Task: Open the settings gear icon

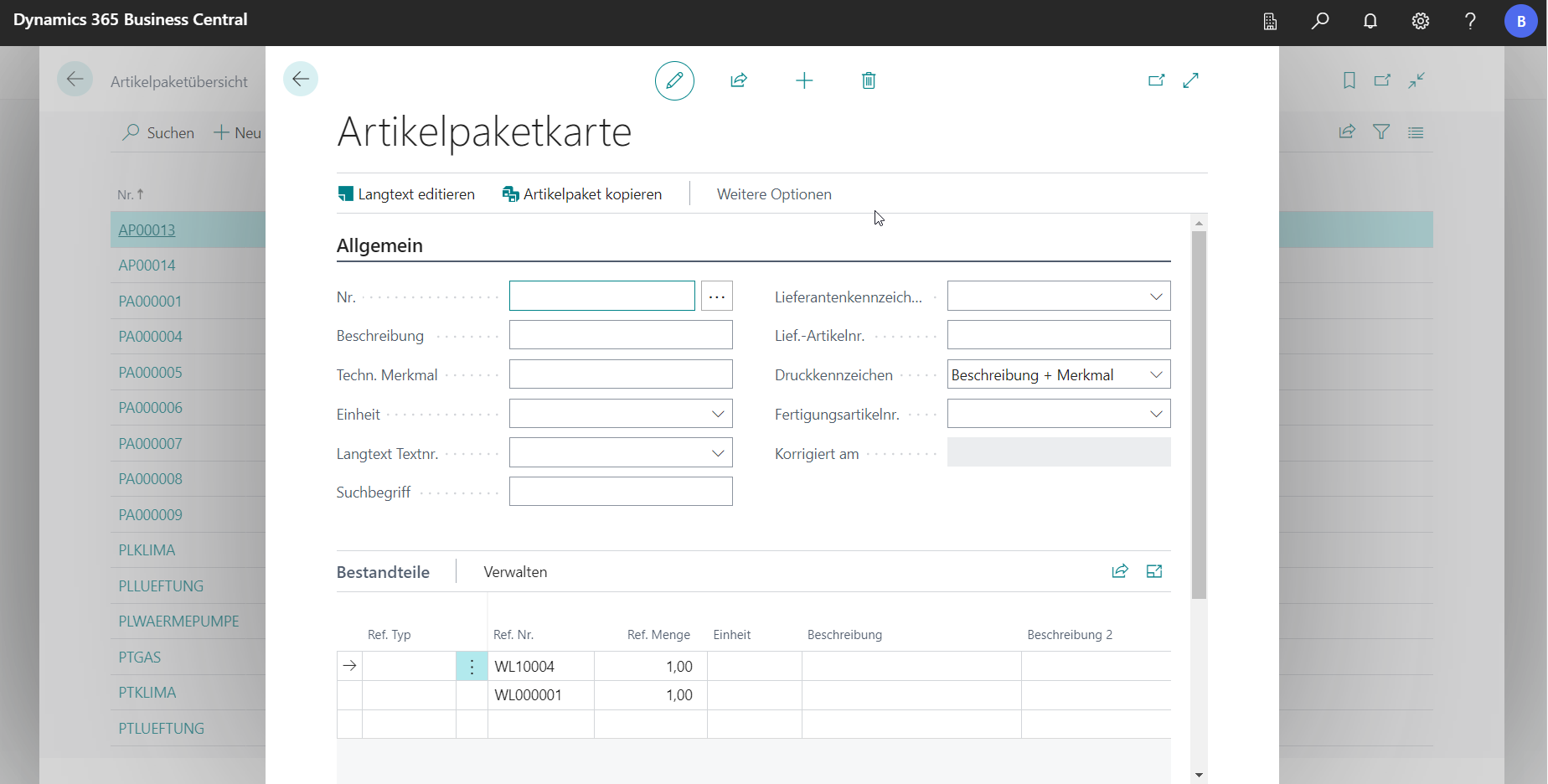Action: tap(1420, 22)
